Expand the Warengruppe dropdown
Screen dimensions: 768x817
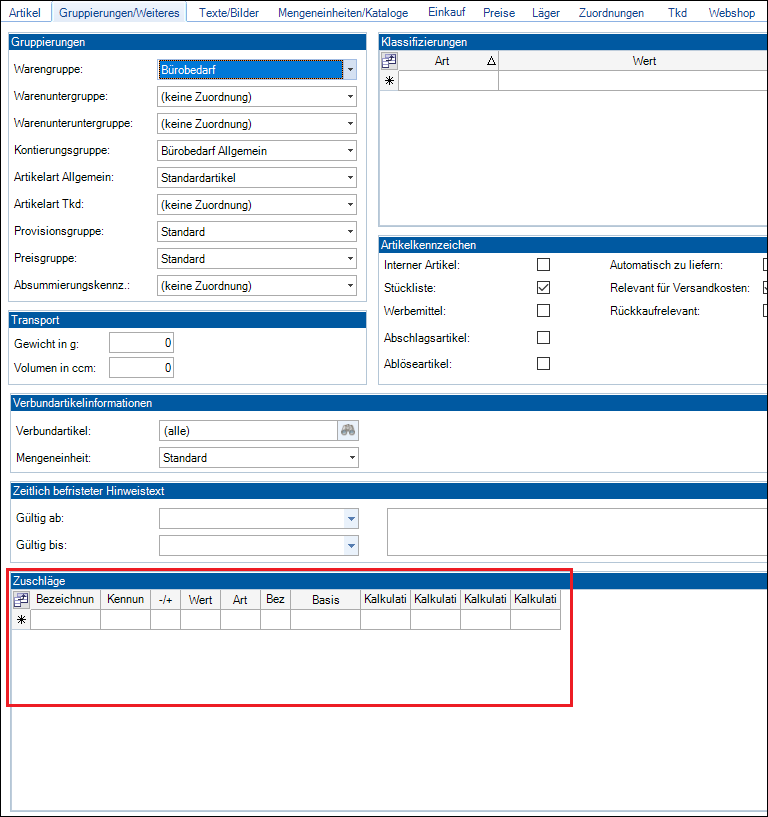(349, 70)
